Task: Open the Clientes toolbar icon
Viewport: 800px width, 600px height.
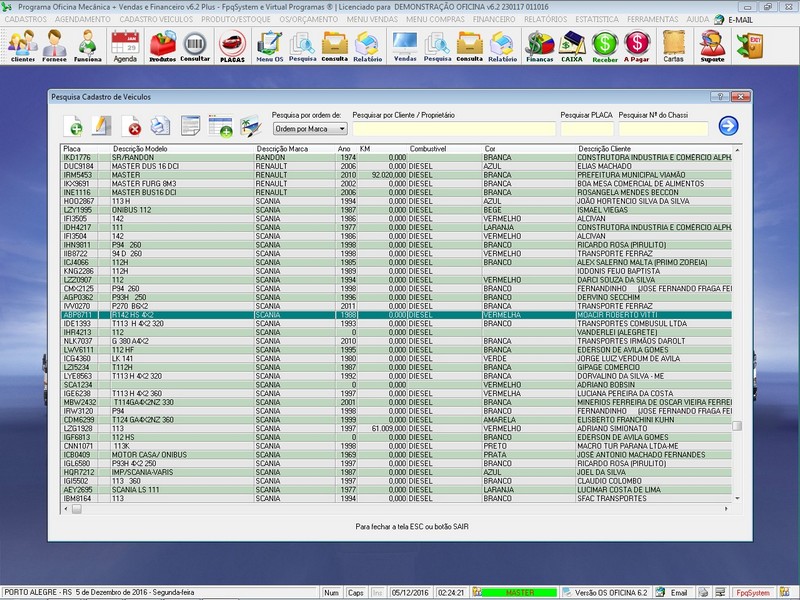Action: [x=22, y=46]
